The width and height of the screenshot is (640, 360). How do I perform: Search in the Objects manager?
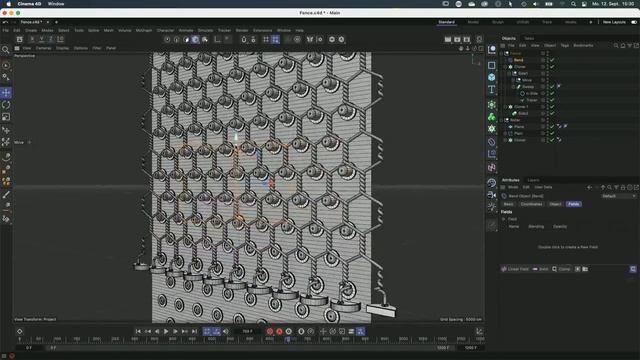(616, 46)
